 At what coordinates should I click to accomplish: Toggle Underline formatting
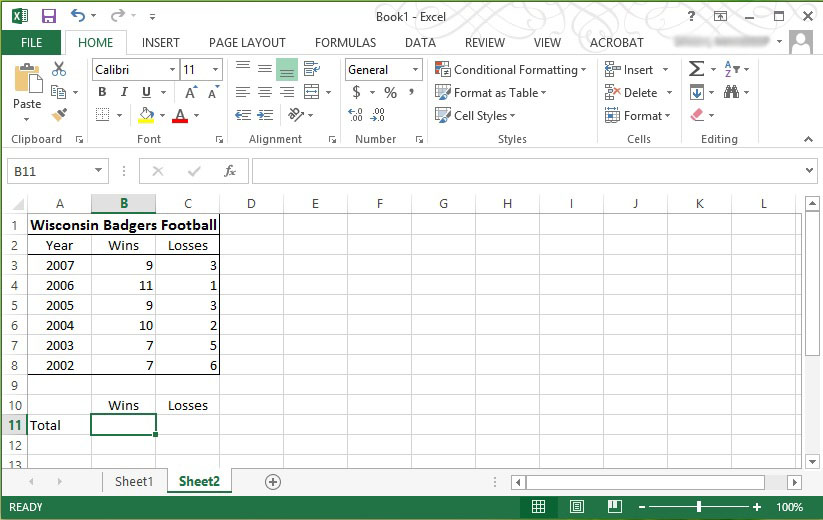146,92
